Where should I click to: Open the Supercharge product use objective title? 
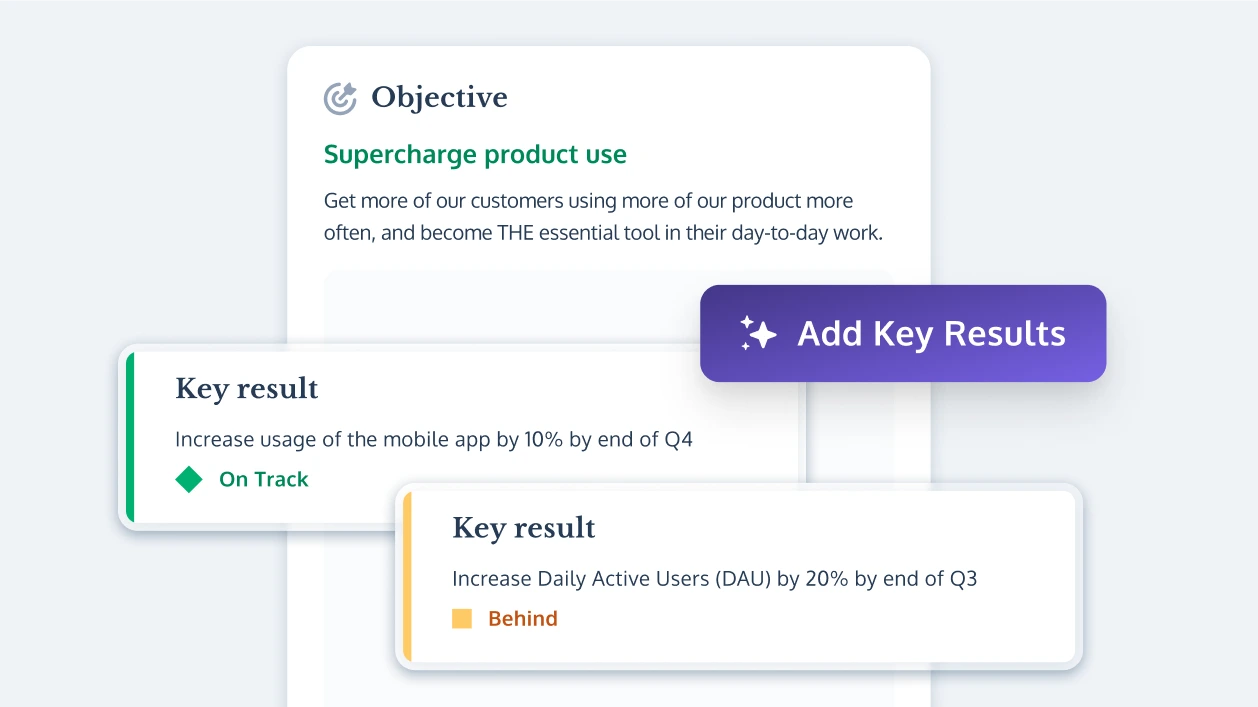[475, 155]
